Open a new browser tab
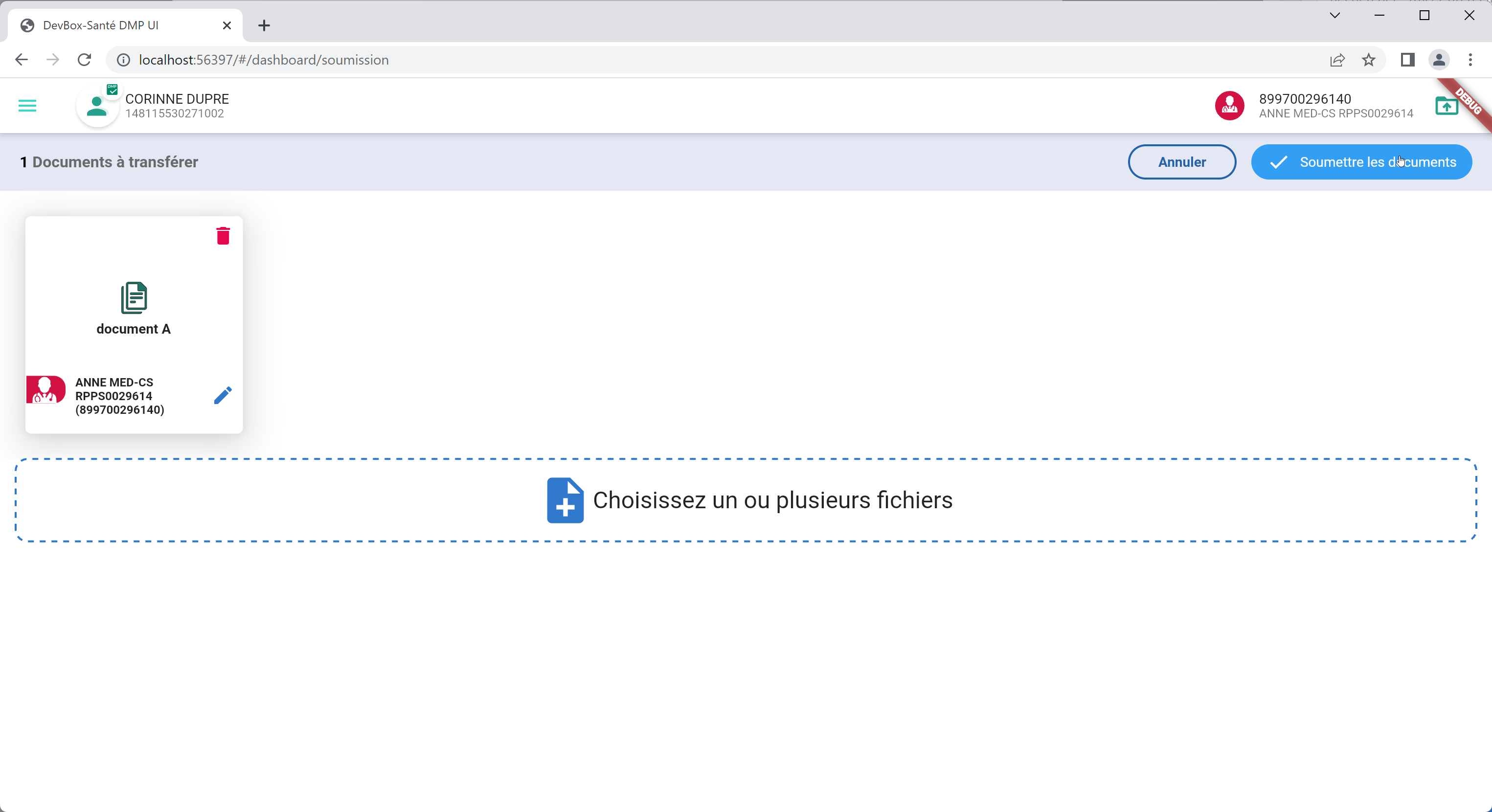Screen dimensions: 1492x812 coord(264,25)
